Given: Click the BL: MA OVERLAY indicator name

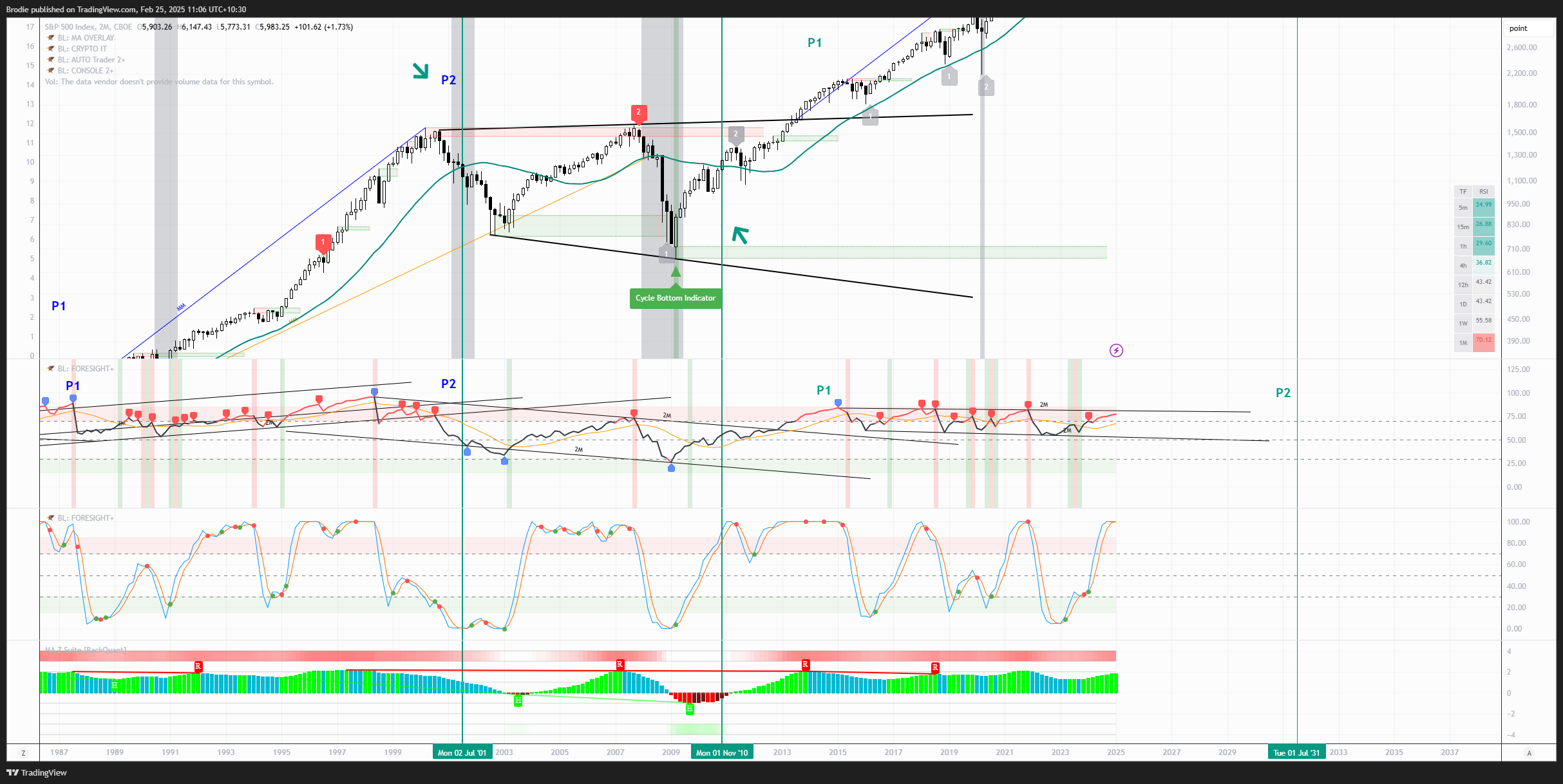Looking at the screenshot, I should point(86,38).
